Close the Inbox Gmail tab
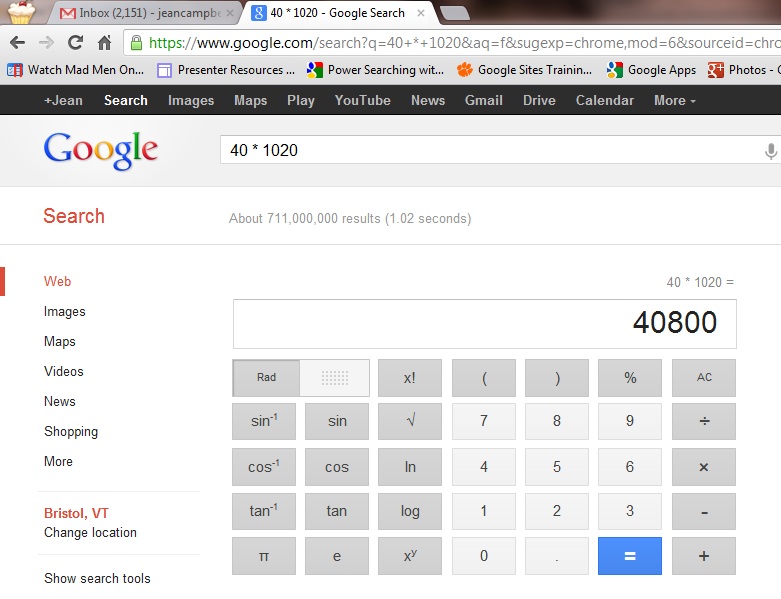The height and width of the screenshot is (599, 781). (x=230, y=13)
